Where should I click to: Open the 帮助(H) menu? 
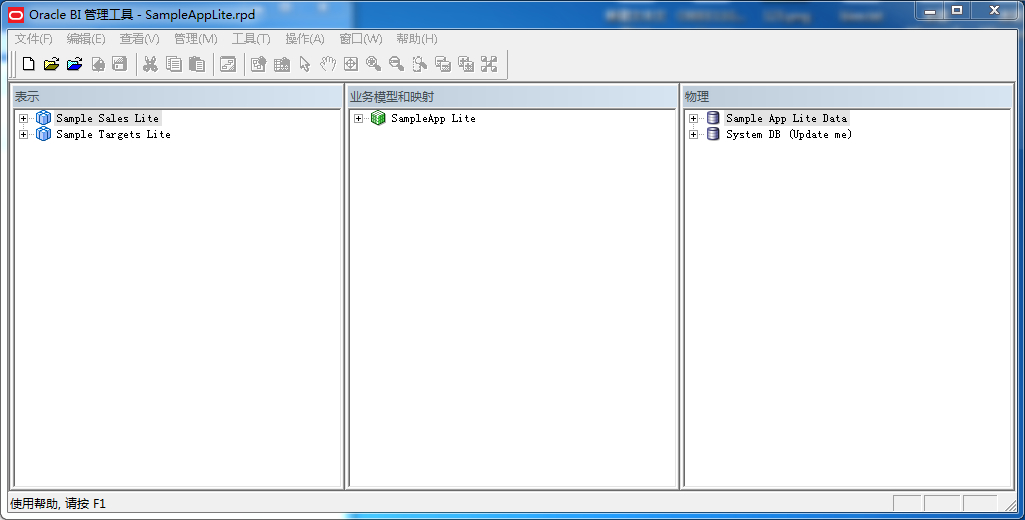pos(416,39)
